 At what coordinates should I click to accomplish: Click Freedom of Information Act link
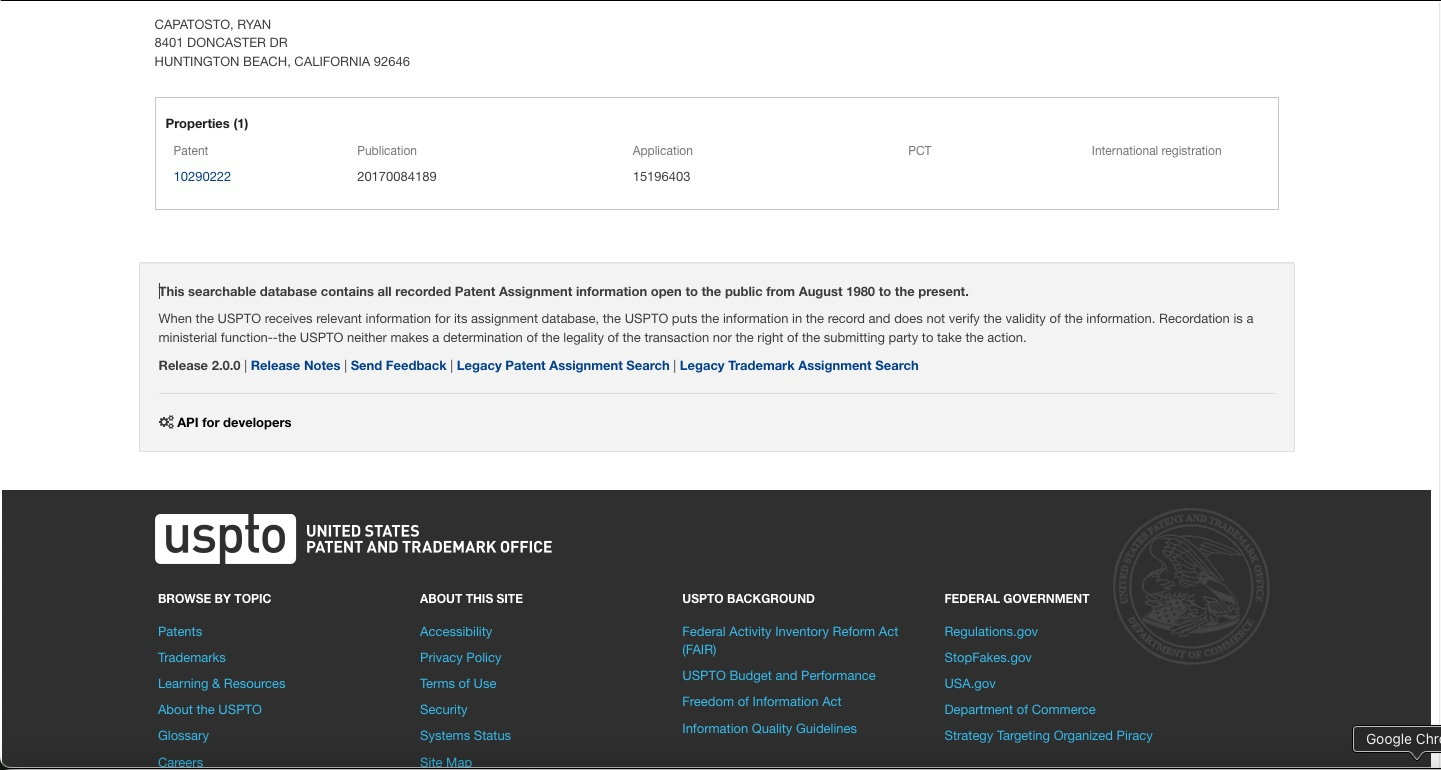click(761, 702)
